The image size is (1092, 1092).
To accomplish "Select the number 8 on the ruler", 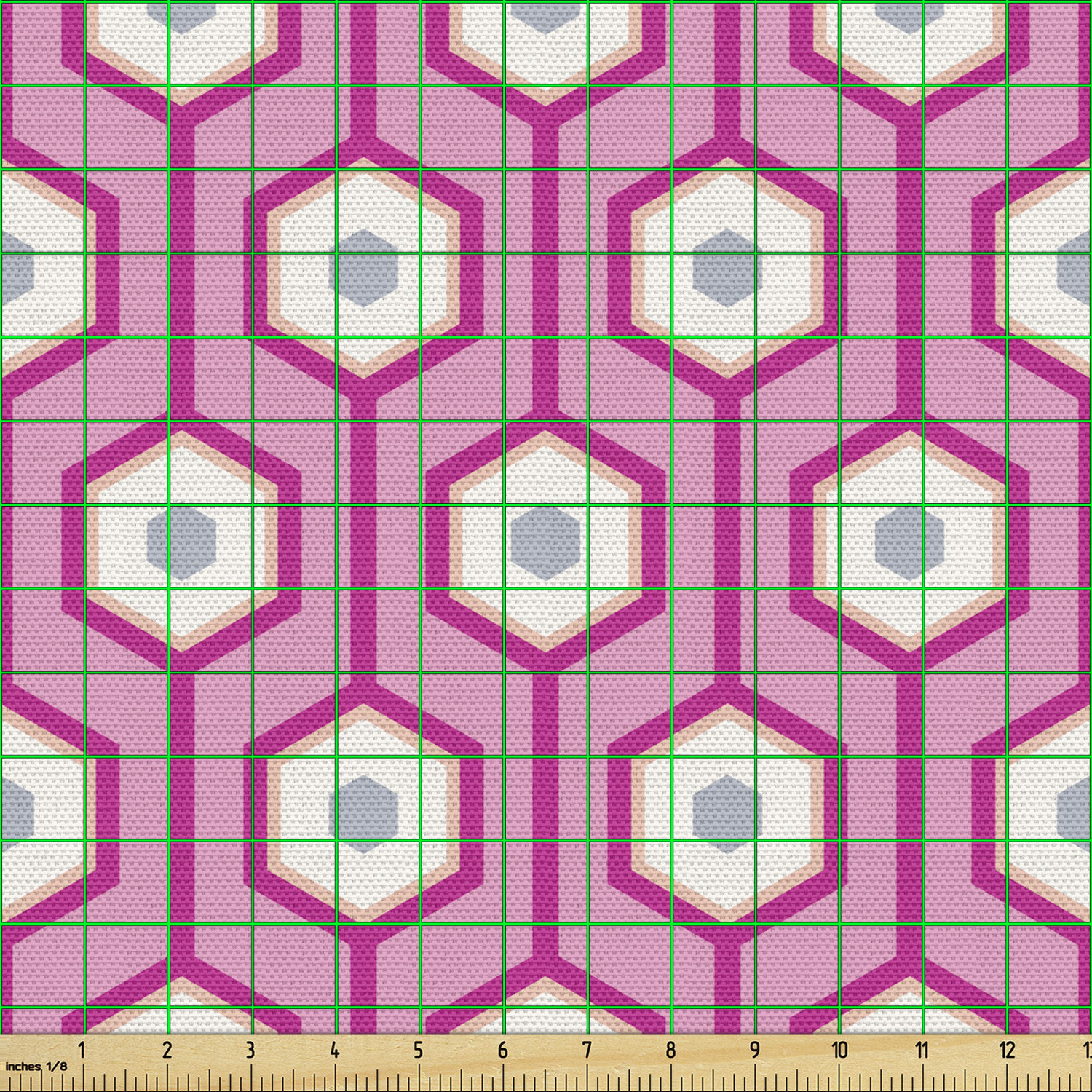I will click(670, 1050).
